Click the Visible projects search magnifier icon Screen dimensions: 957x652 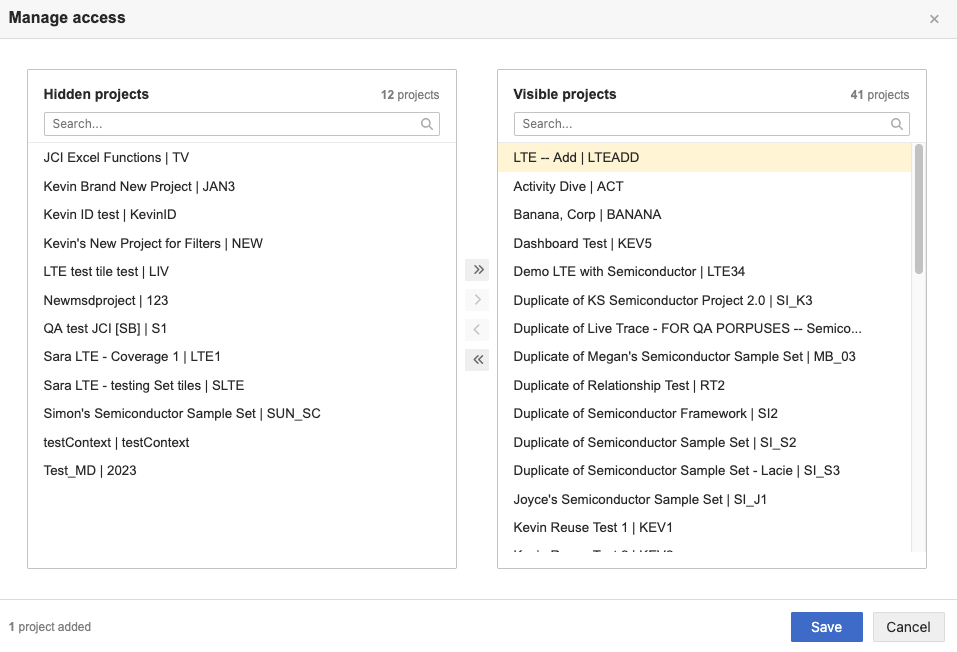(x=897, y=124)
